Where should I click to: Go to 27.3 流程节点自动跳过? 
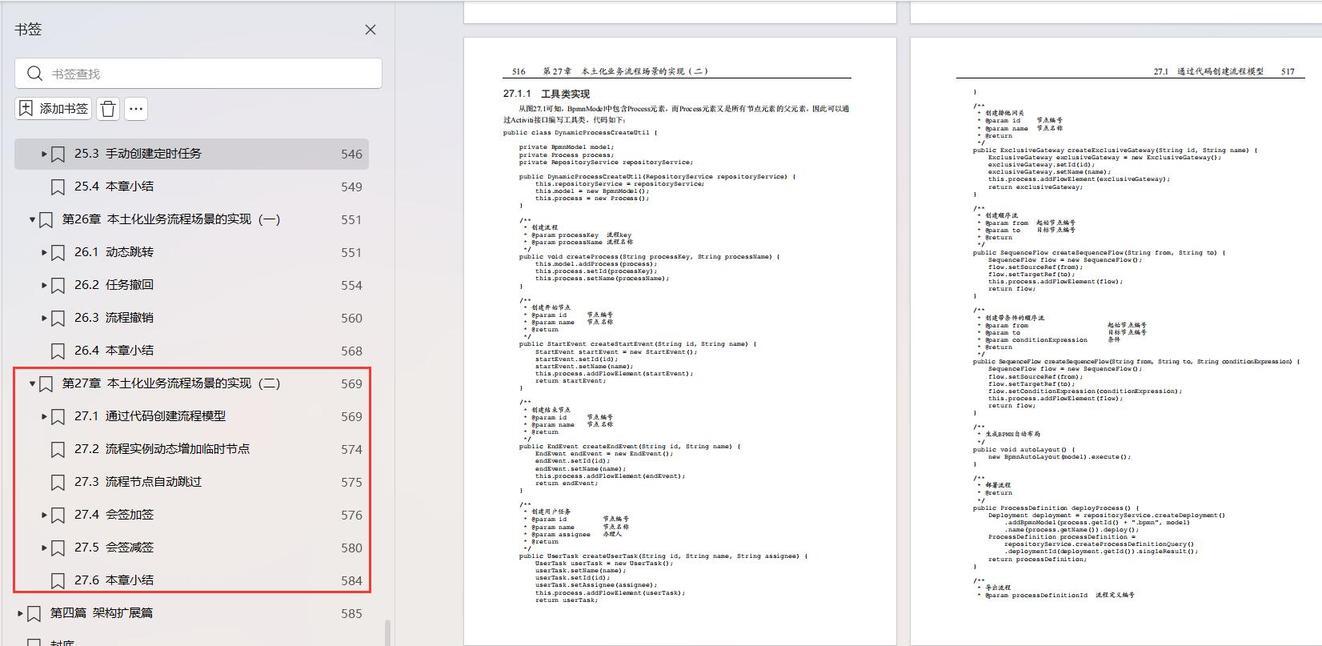[138, 482]
